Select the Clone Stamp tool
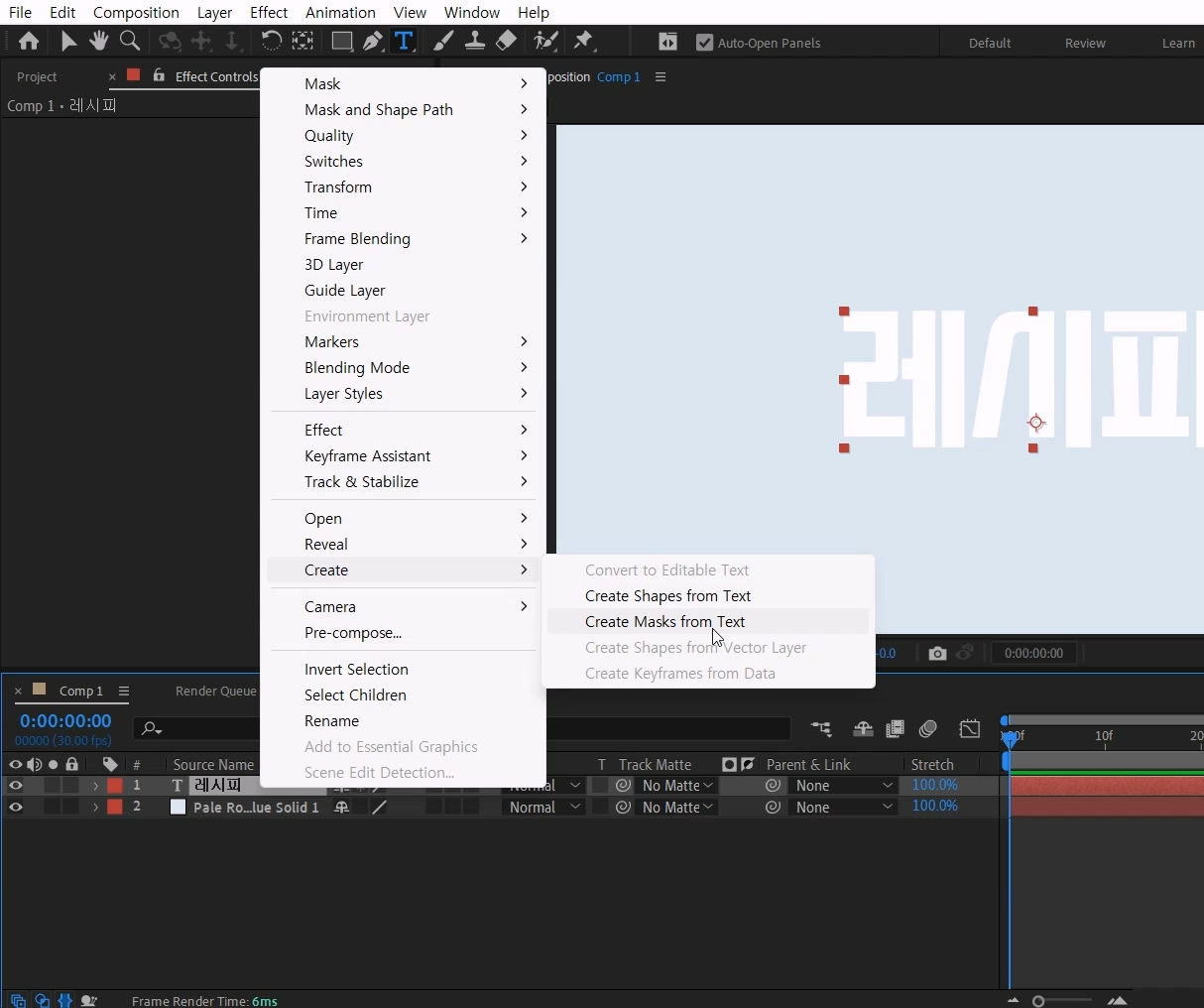This screenshot has width=1204, height=1008. point(476,41)
